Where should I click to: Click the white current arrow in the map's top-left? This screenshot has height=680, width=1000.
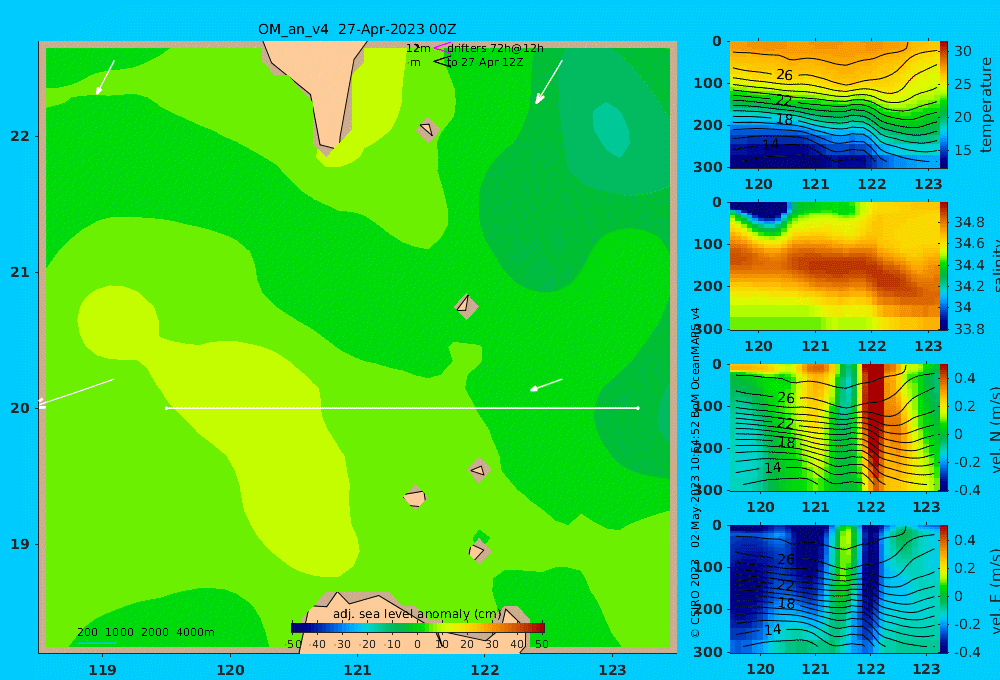pyautogui.click(x=105, y=77)
